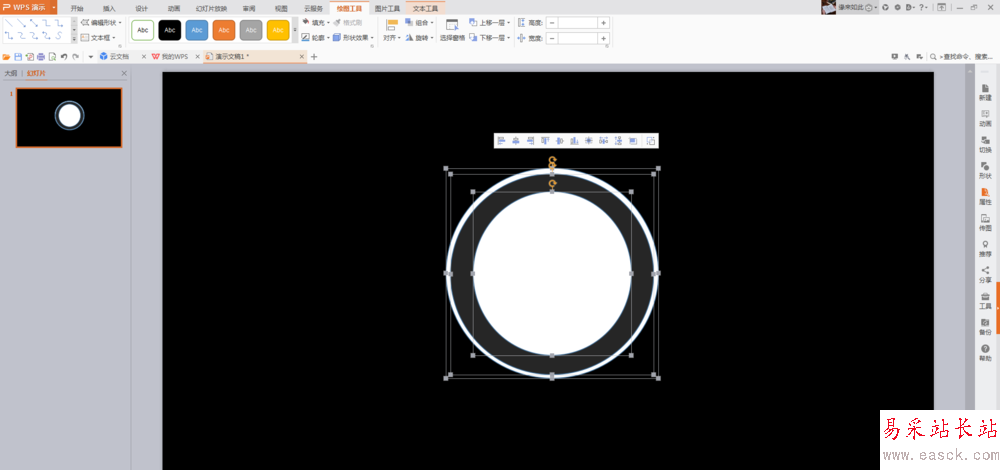Decrease the 宽度 (width) value
This screenshot has width=1000, height=470.
tap(552, 38)
